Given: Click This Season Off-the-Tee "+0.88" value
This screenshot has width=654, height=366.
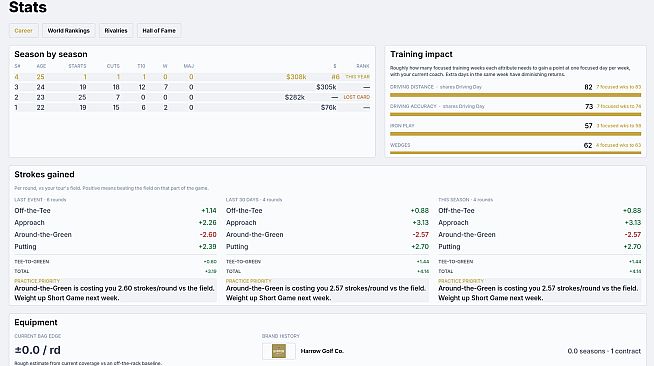Looking at the screenshot, I should tap(632, 211).
